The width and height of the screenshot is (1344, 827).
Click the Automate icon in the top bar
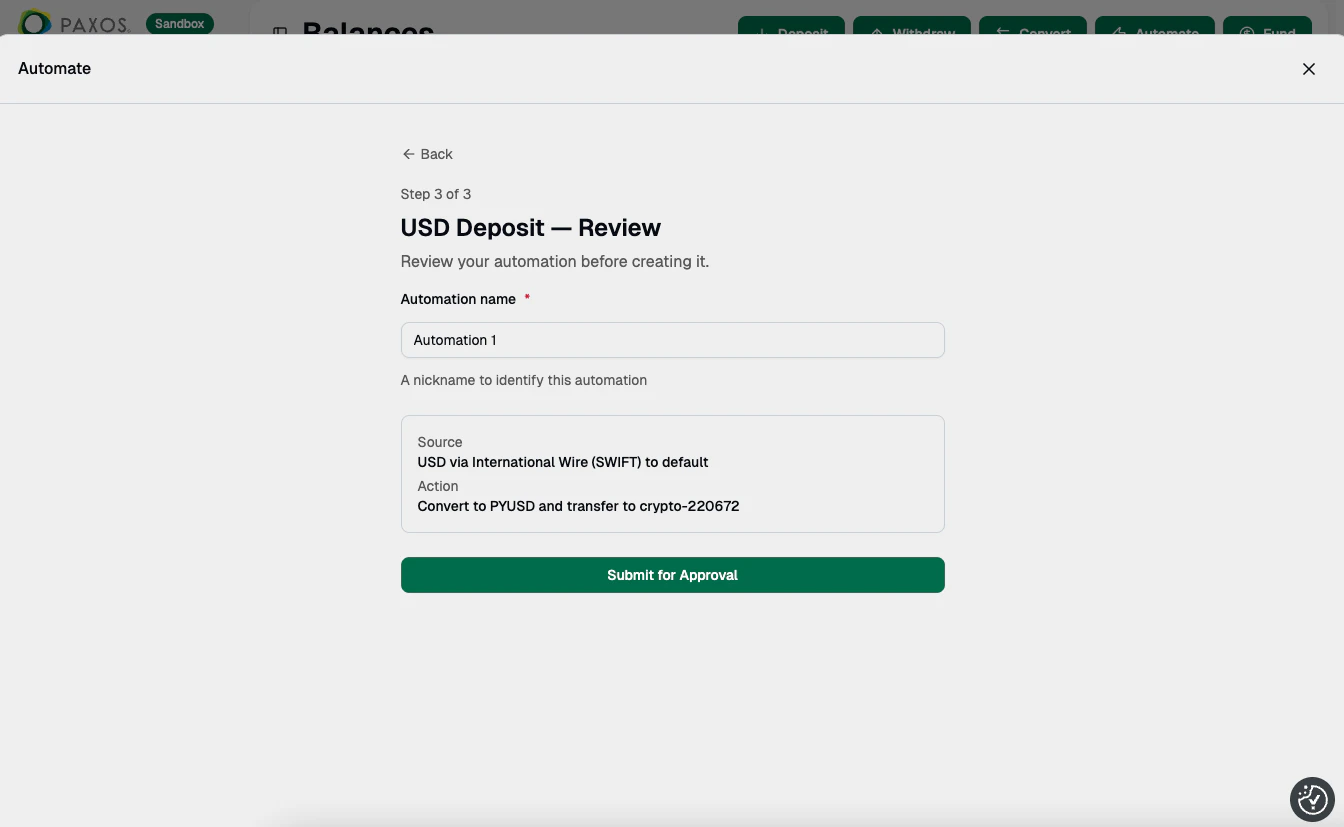pos(1119,32)
